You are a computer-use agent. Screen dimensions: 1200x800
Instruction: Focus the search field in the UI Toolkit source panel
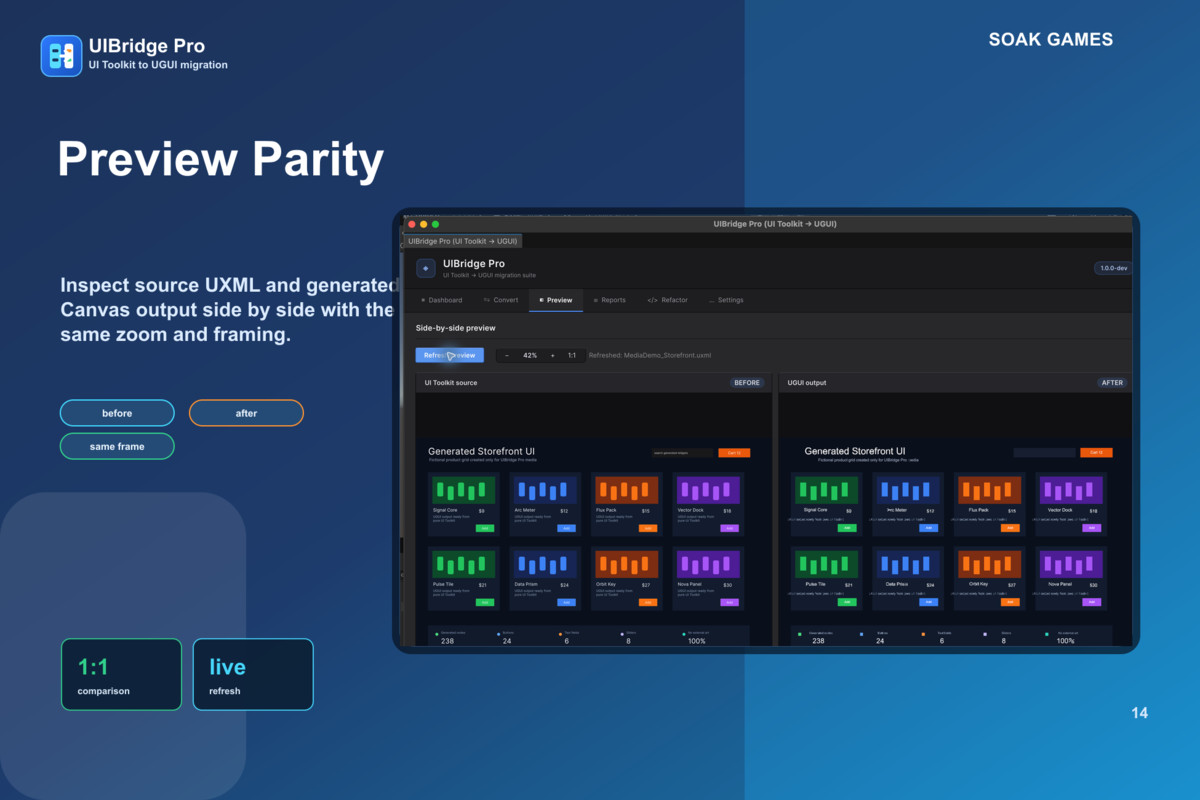pyautogui.click(x=681, y=453)
